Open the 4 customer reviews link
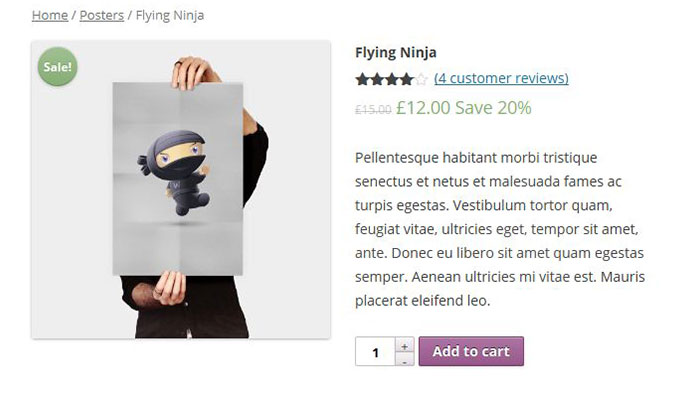Viewport: 700px width, 400px height. 501,78
